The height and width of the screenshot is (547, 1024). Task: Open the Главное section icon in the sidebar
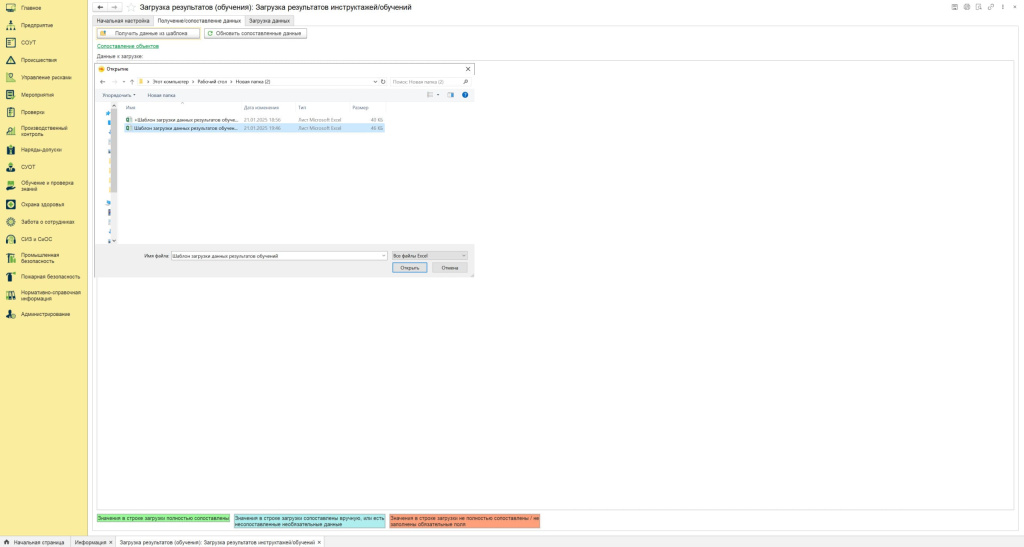click(10, 8)
